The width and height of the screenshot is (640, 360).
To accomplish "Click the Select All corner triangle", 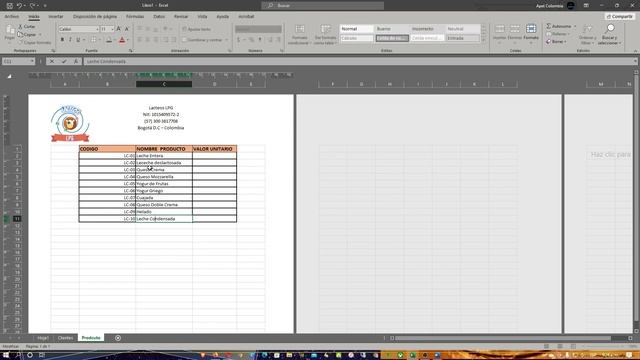I will [9, 76].
